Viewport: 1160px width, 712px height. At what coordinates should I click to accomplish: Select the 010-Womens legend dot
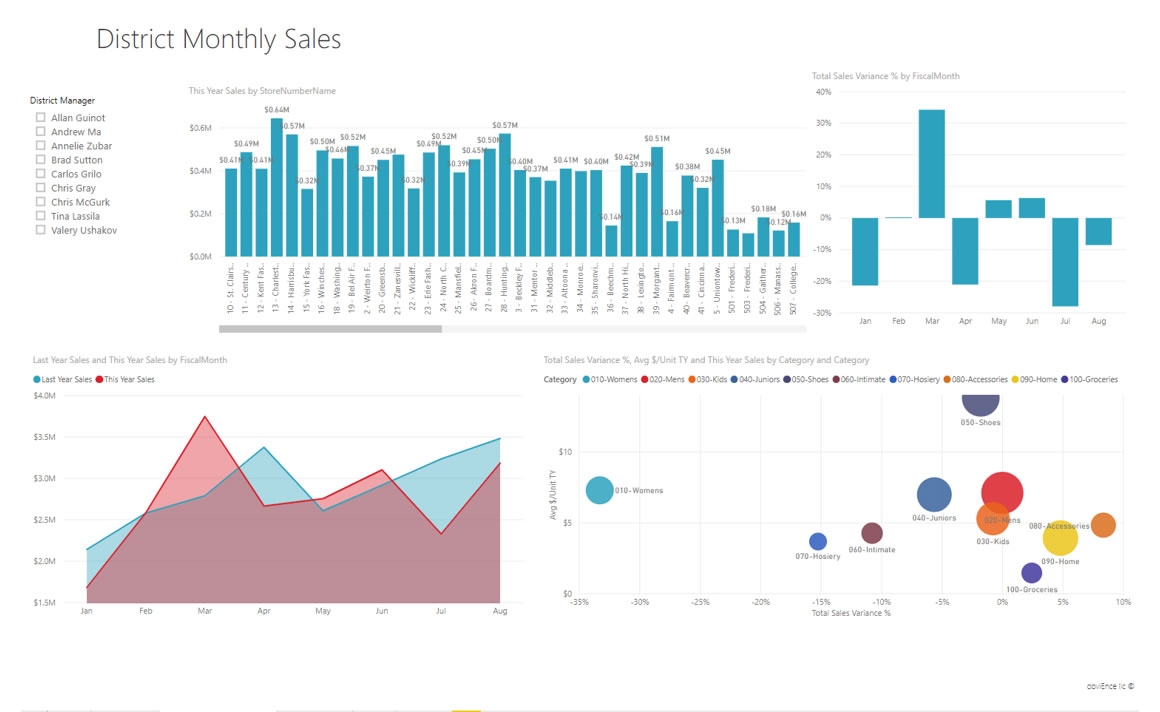[587, 380]
